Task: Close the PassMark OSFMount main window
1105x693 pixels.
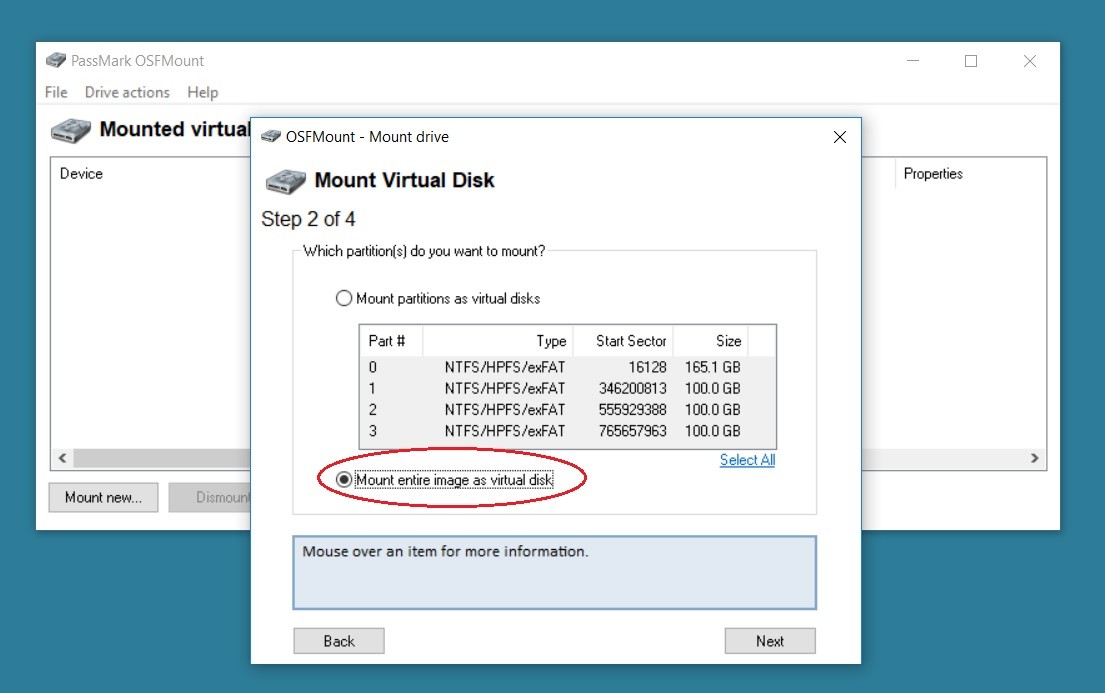Action: [x=1030, y=61]
